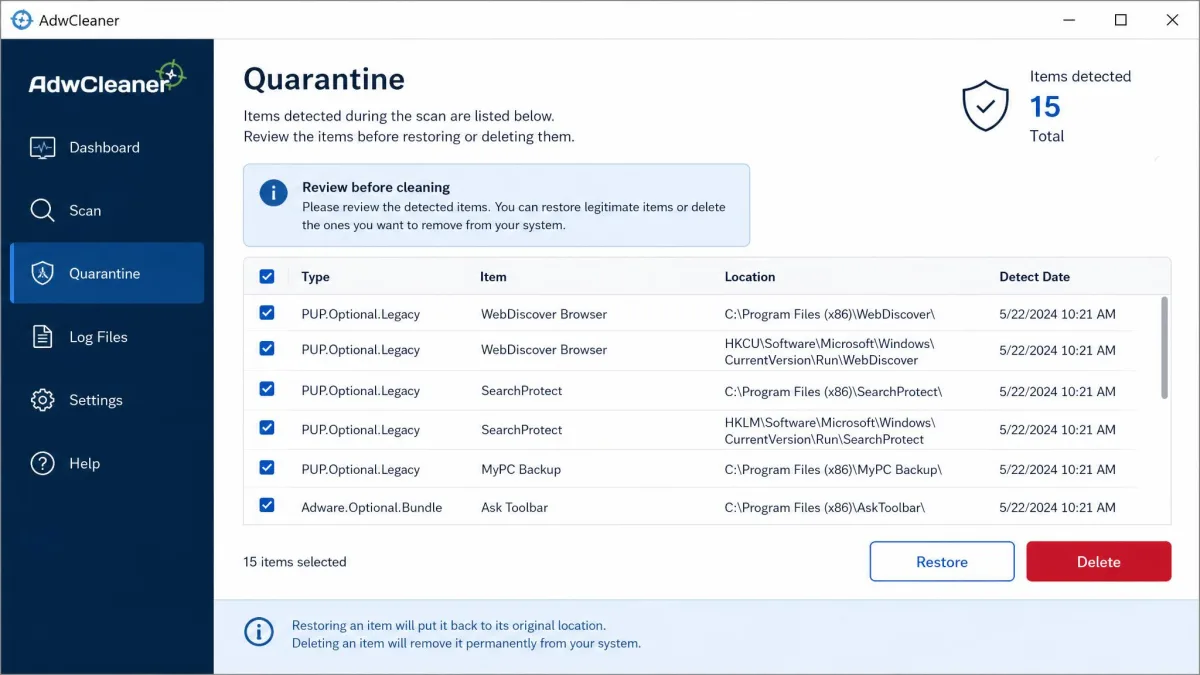Open the Dashboard section
This screenshot has width=1200, height=675.
107,148
